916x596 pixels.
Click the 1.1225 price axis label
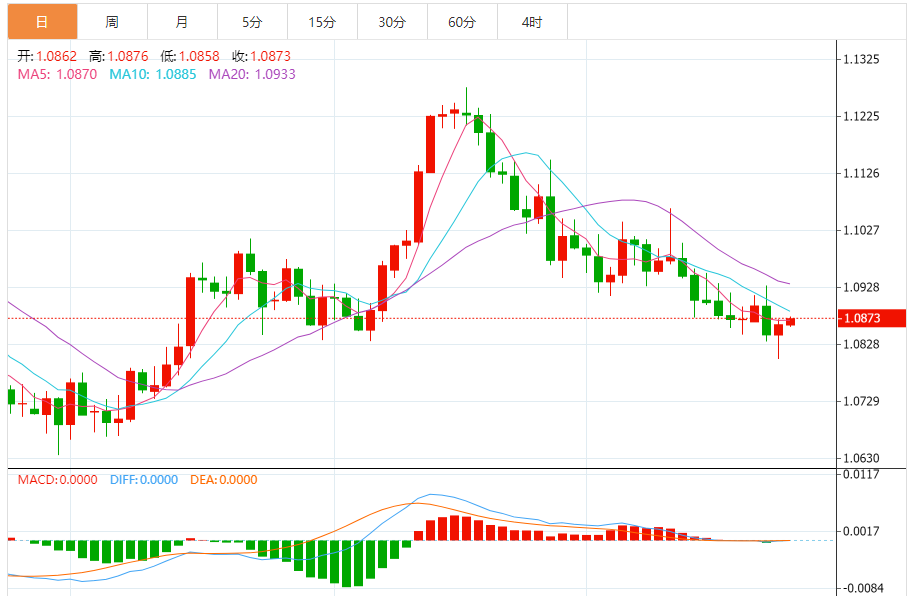(861, 116)
